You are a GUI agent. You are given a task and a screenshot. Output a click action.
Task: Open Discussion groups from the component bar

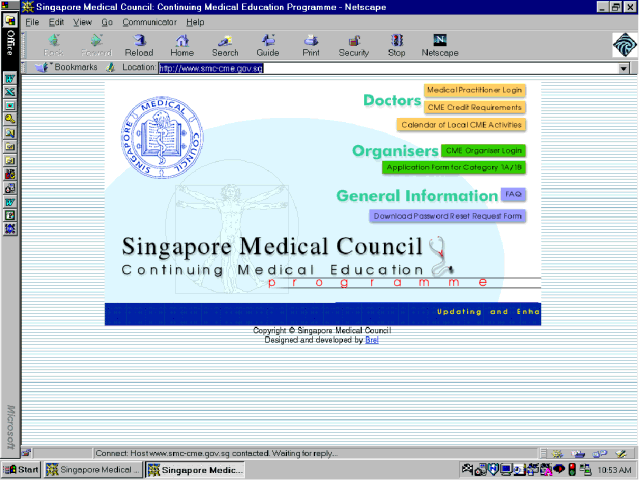pyautogui.click(x=600, y=453)
